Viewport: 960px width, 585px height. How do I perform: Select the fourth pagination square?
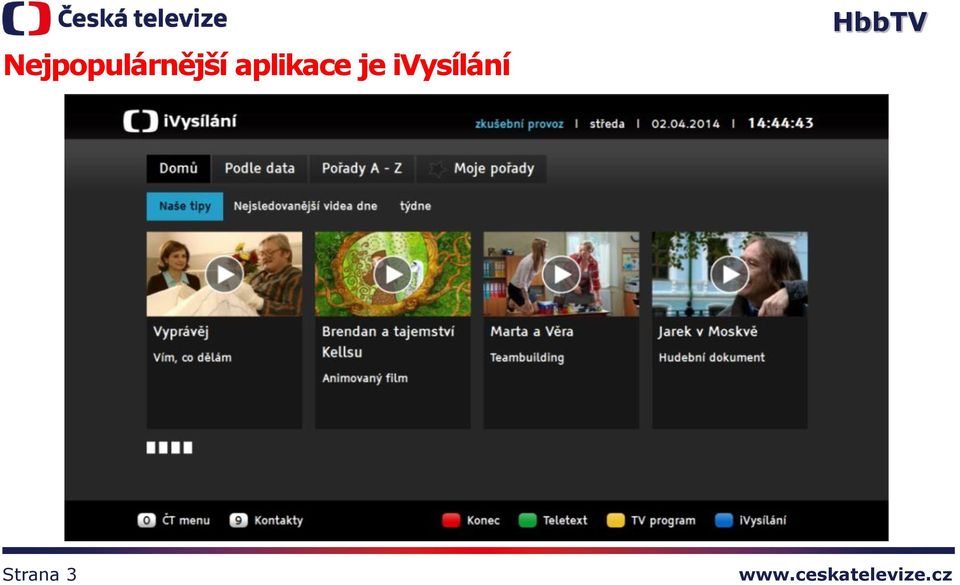tap(187, 448)
